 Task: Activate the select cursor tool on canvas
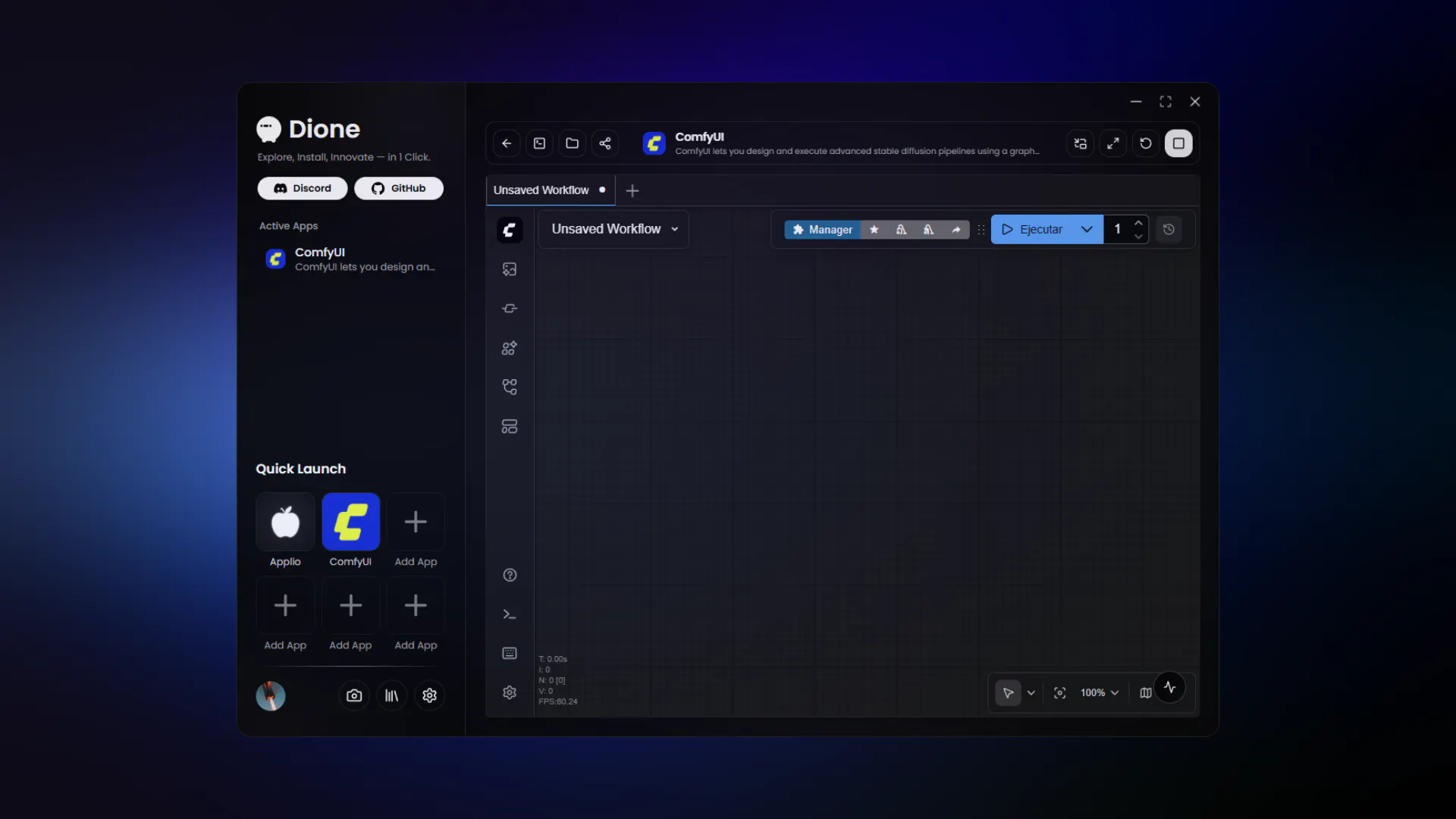(x=1008, y=693)
